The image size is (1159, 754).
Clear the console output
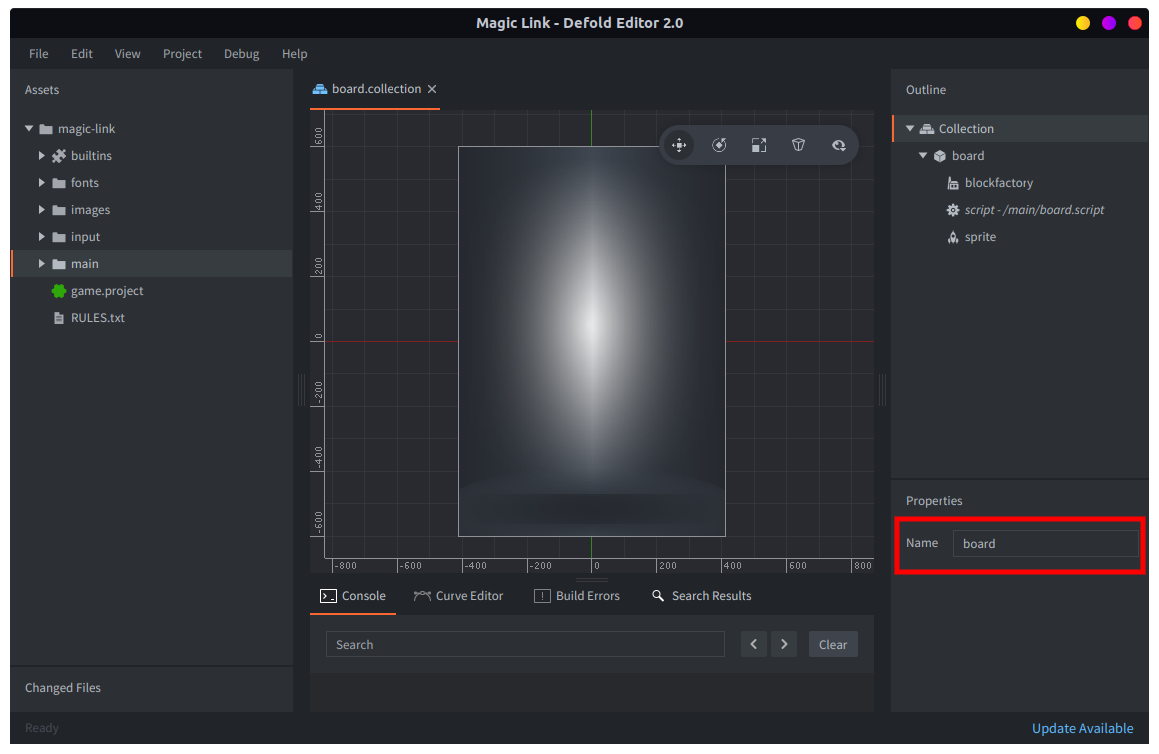pyautogui.click(x=832, y=645)
